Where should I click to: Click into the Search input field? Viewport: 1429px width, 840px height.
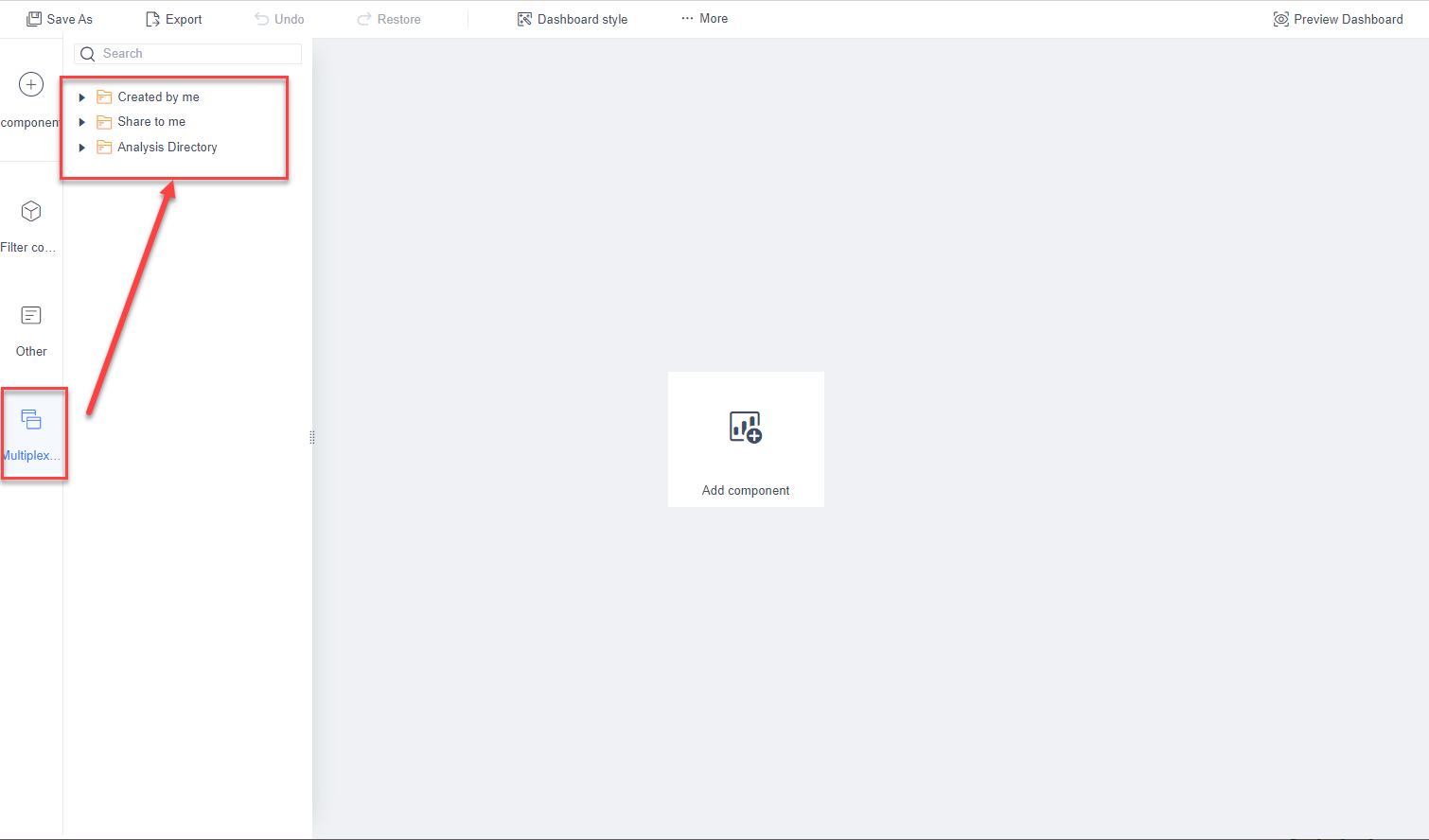point(187,54)
